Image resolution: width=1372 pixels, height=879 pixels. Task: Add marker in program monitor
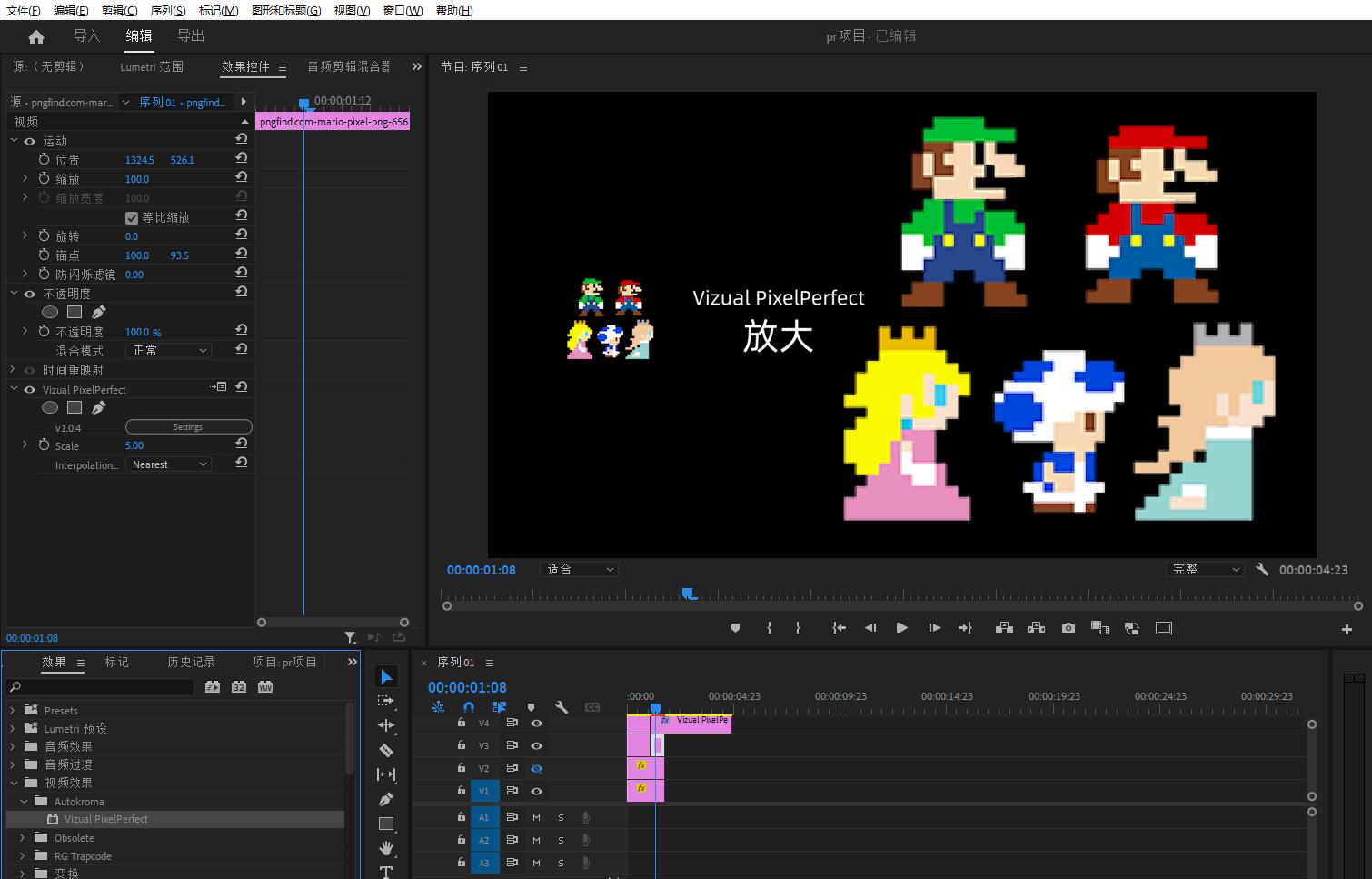tap(736, 628)
